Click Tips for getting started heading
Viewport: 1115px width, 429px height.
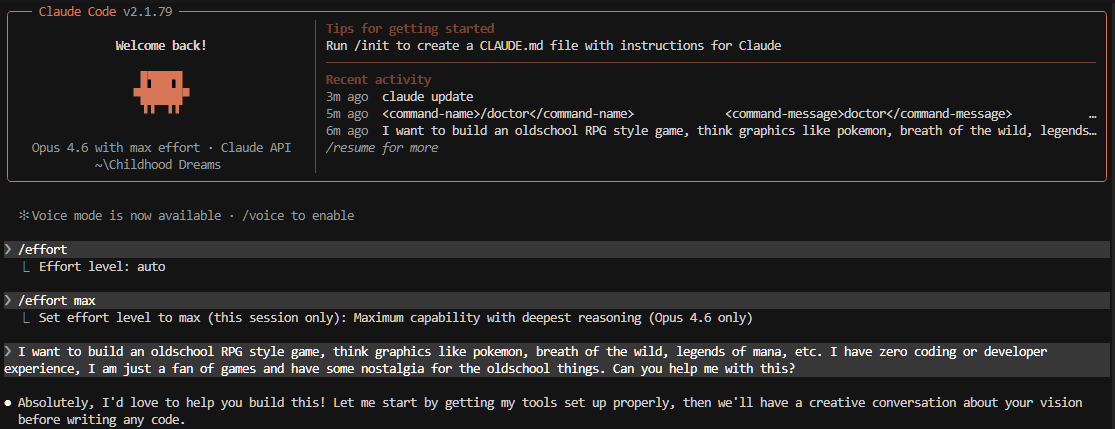410,29
